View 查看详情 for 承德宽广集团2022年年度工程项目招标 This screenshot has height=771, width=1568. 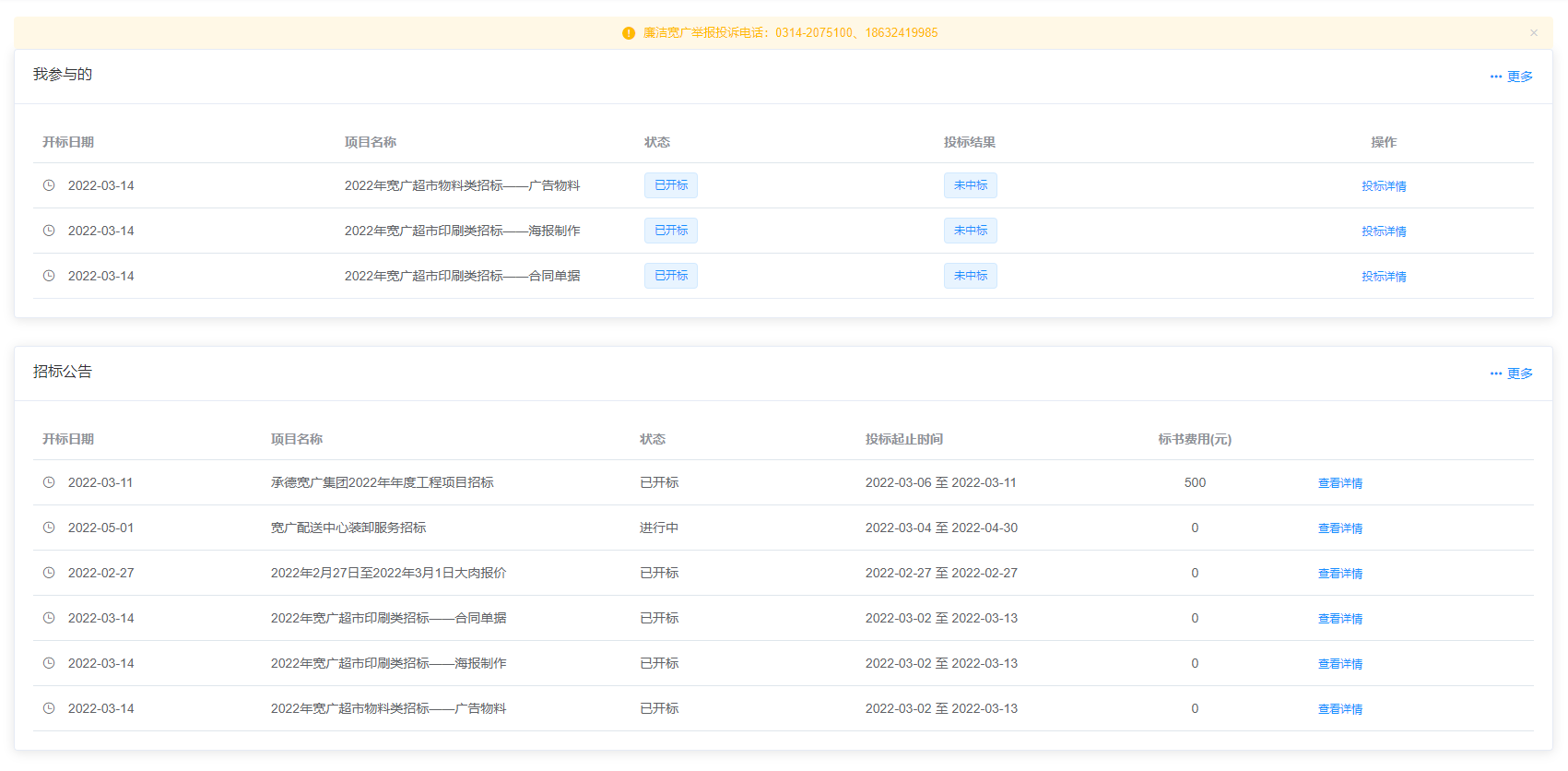click(1340, 483)
